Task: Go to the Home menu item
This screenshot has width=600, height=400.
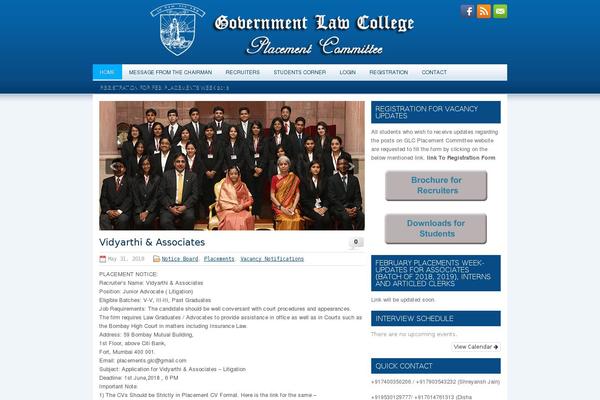Action: tap(107, 72)
